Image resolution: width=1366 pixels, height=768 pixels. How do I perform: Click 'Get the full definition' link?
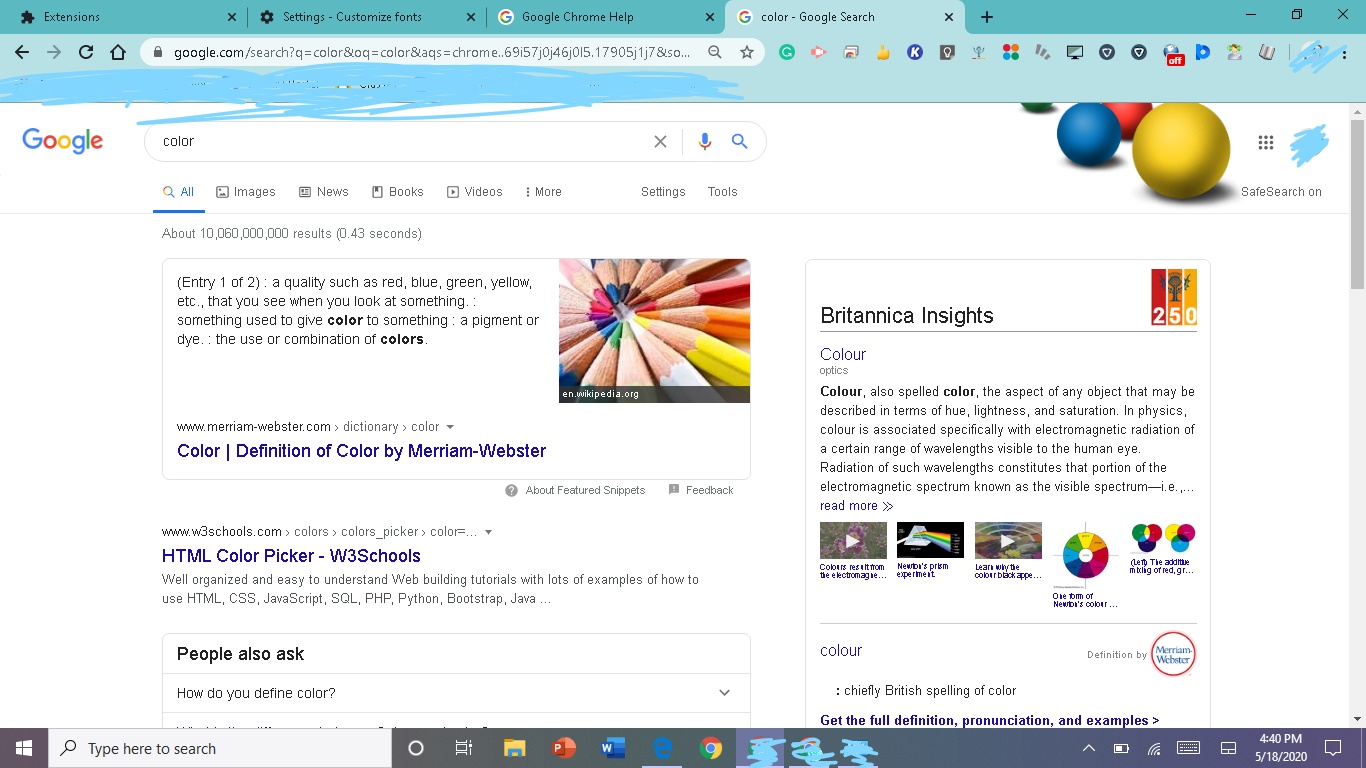coord(989,720)
